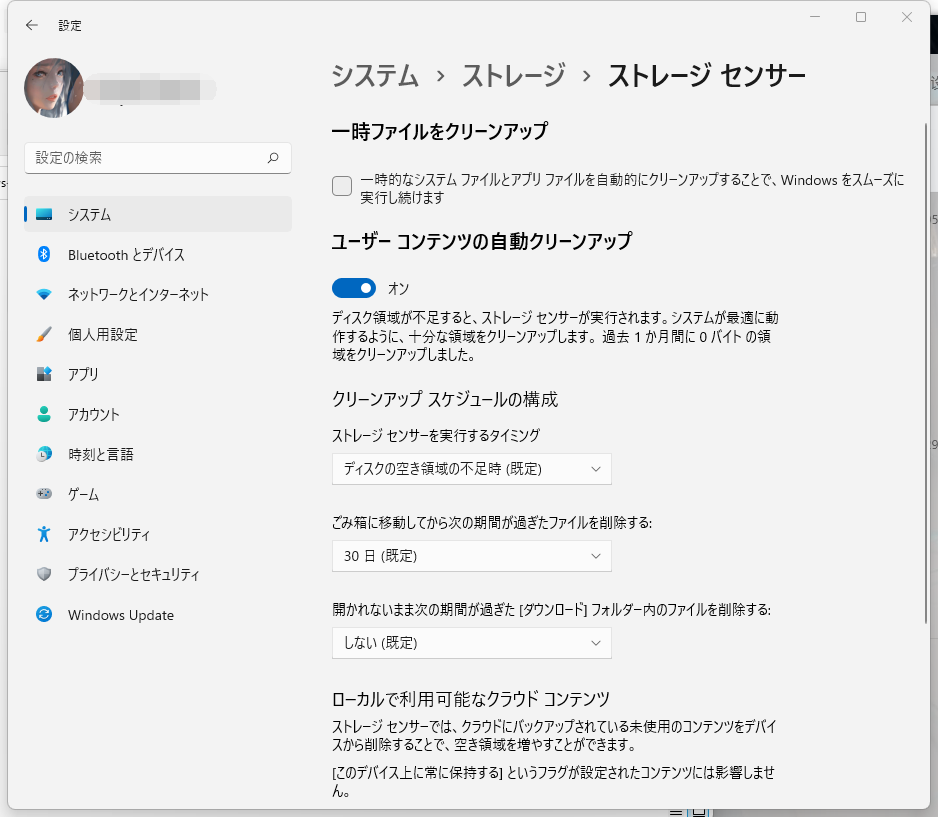Image resolution: width=938 pixels, height=817 pixels.
Task: Open the Downloads folder しない dropdown
Action: 471,643
